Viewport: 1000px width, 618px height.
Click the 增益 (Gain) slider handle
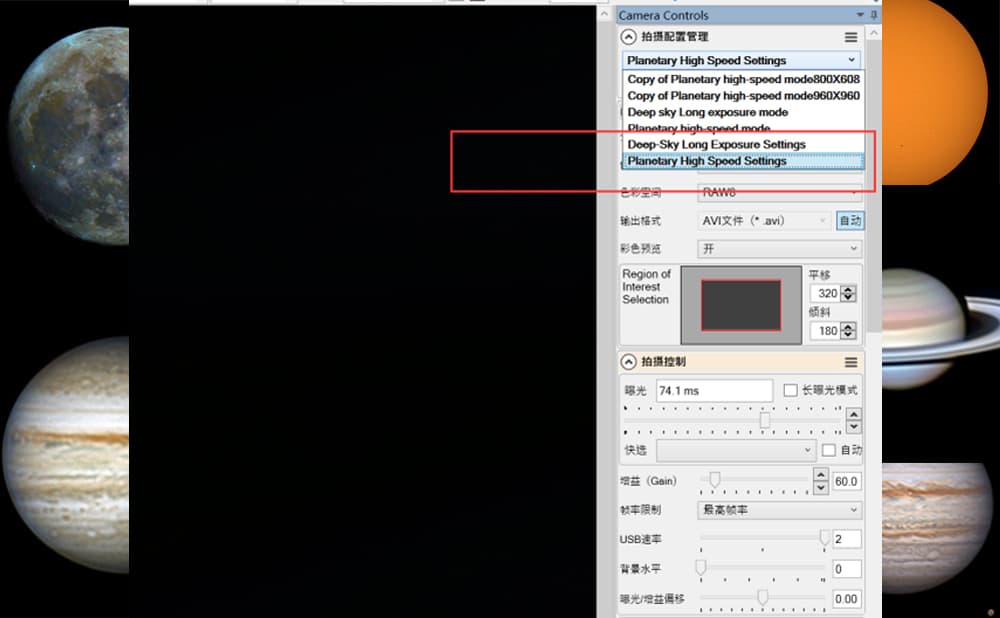(714, 481)
